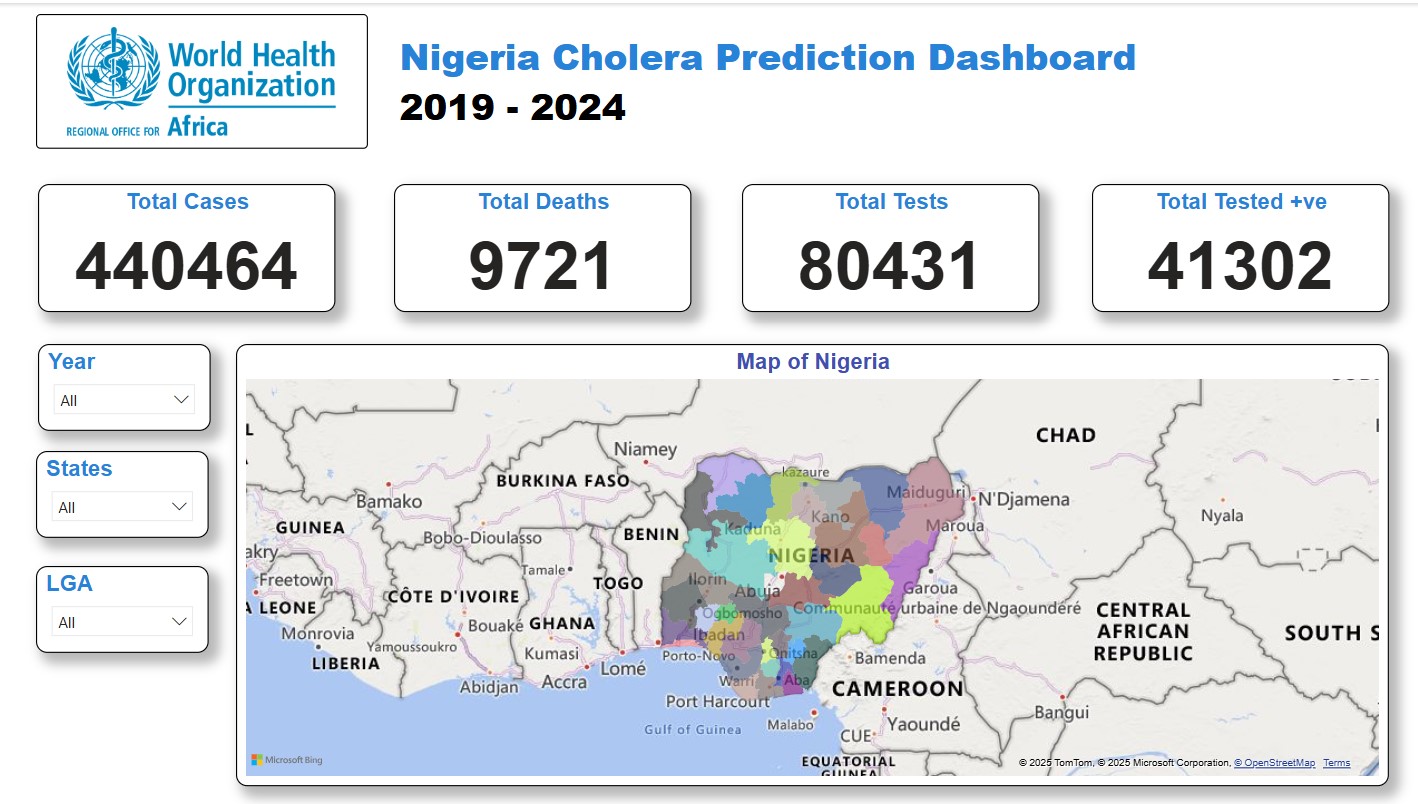Select the Kano area on the map
This screenshot has width=1418, height=804.
click(830, 517)
